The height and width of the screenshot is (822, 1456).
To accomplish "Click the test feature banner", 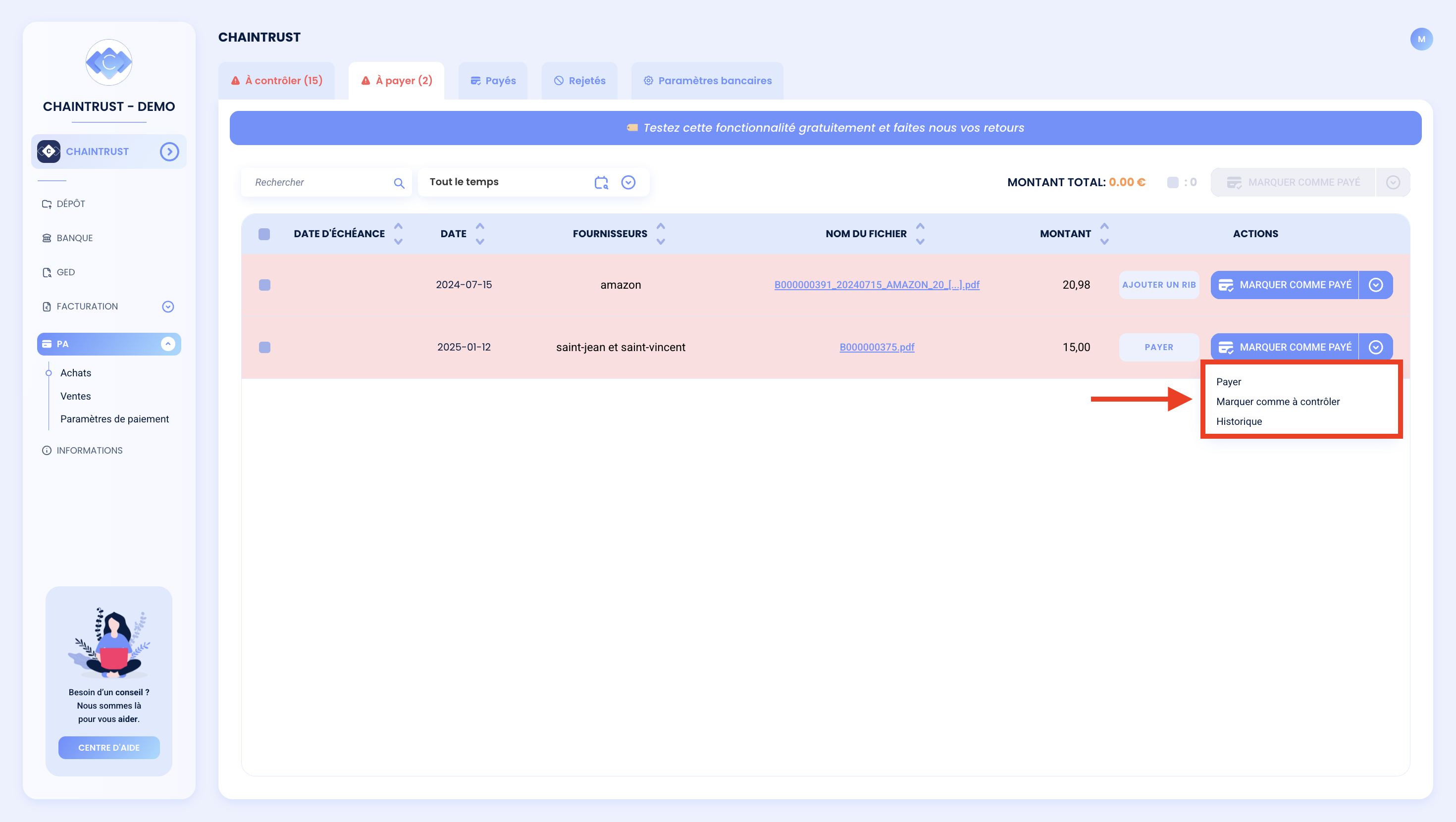I will [x=825, y=128].
